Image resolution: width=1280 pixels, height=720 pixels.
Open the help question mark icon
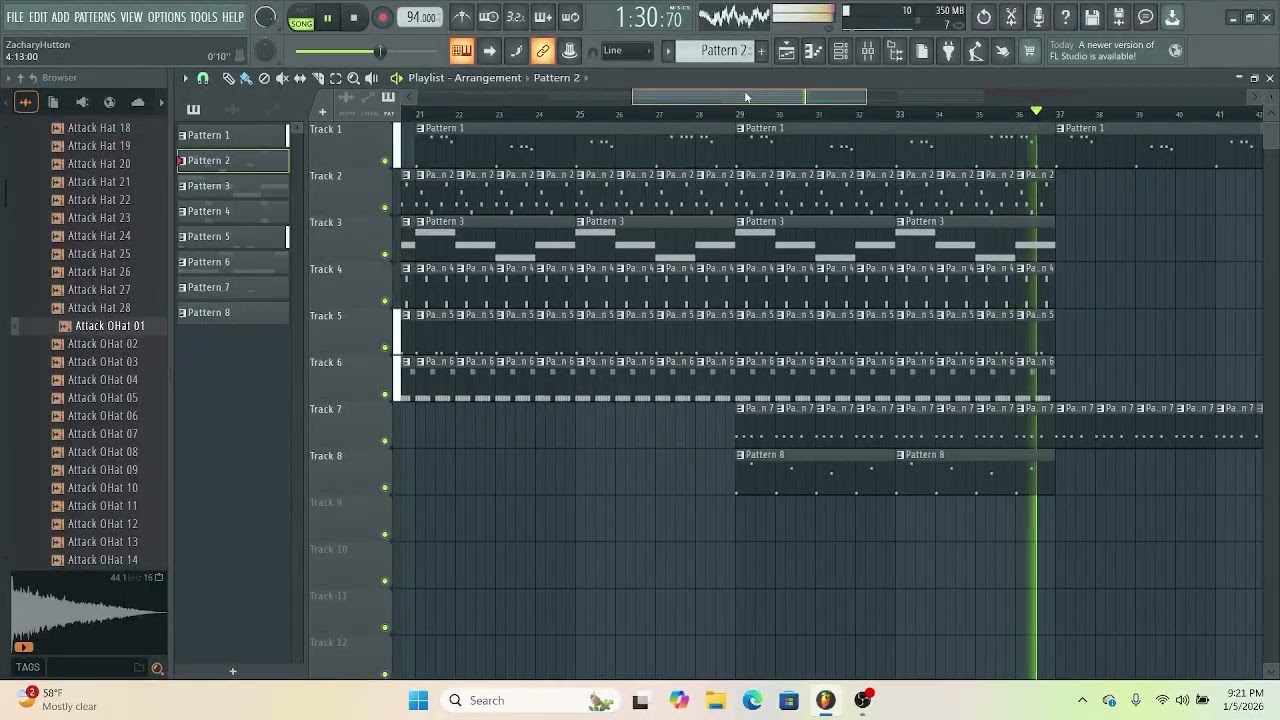point(1065,17)
